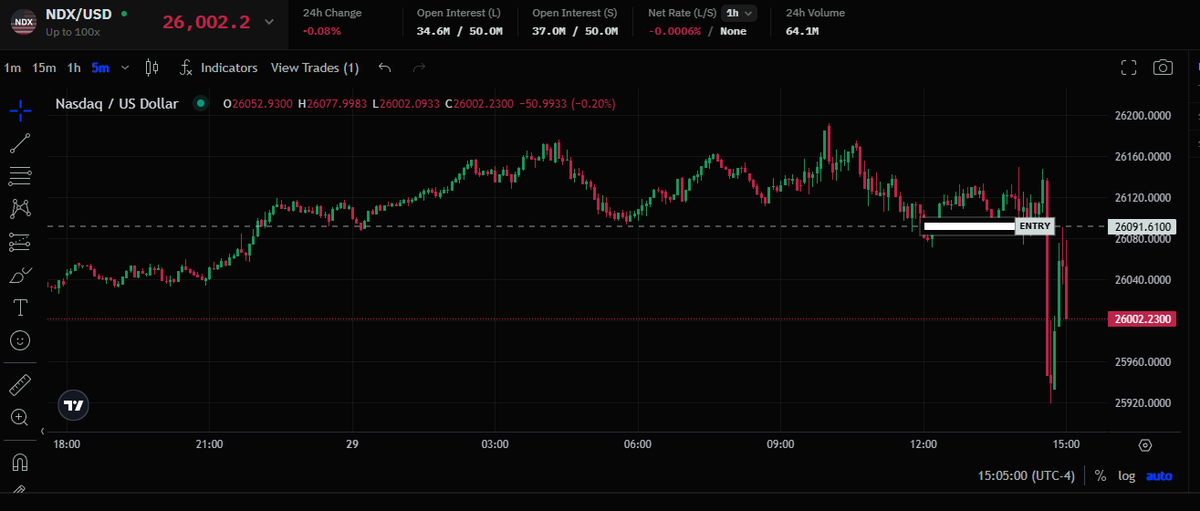1200x511 pixels.
Task: Click the 29 date label on time axis
Action: pos(352,444)
